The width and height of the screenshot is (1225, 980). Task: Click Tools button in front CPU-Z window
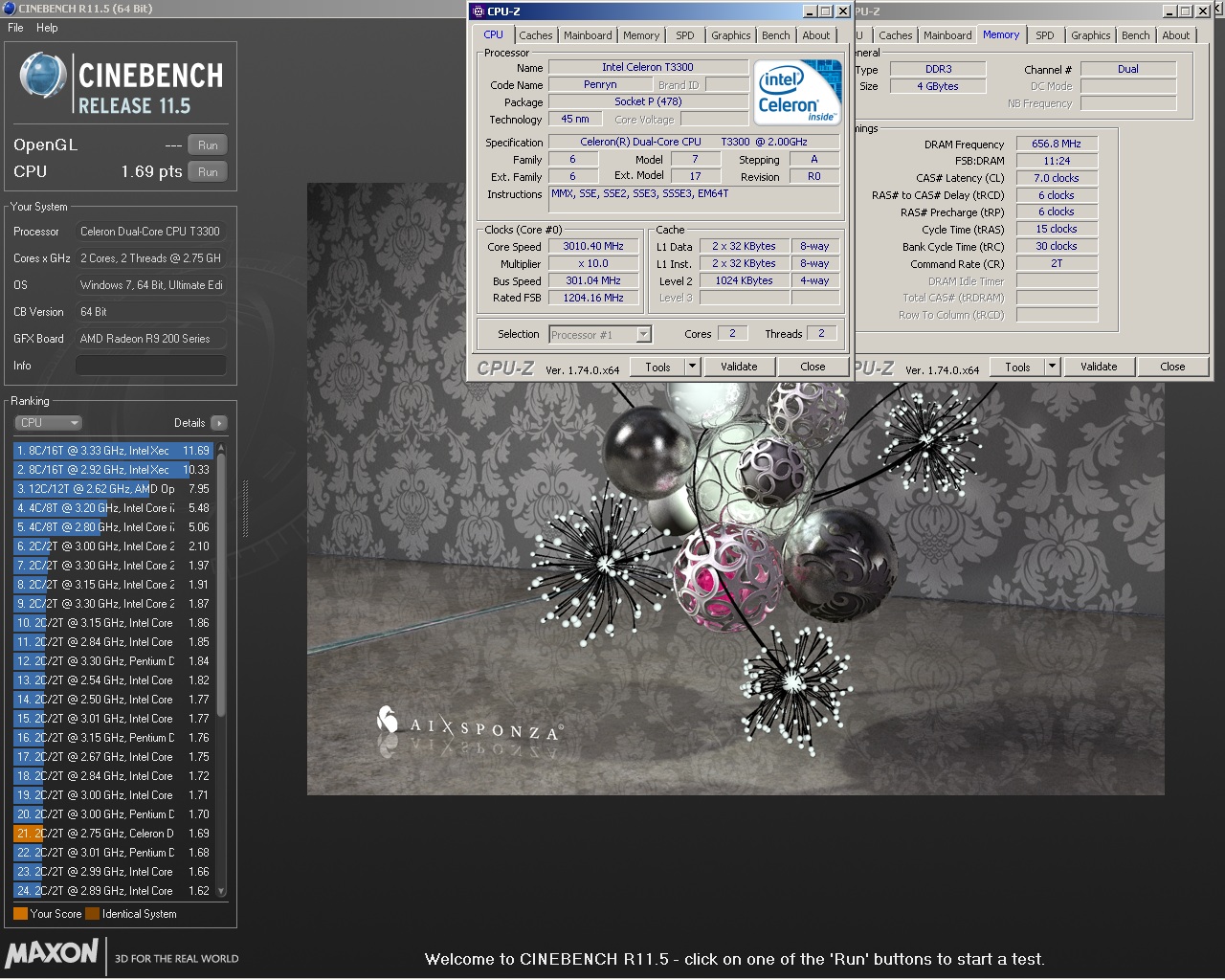point(657,367)
